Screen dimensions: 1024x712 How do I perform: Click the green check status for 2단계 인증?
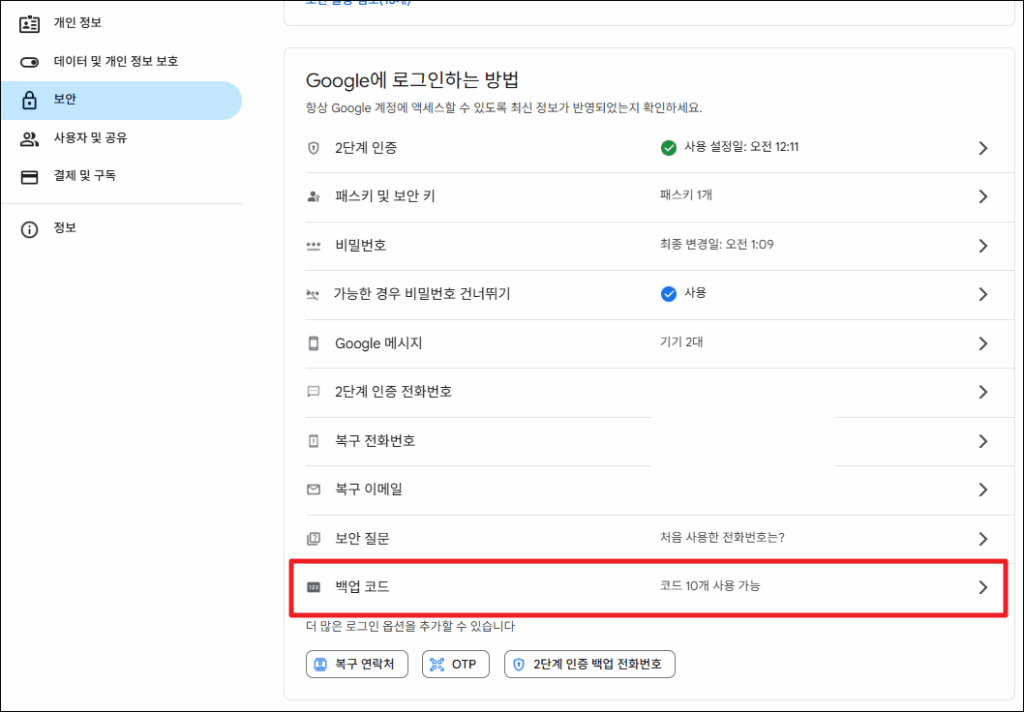[668, 148]
